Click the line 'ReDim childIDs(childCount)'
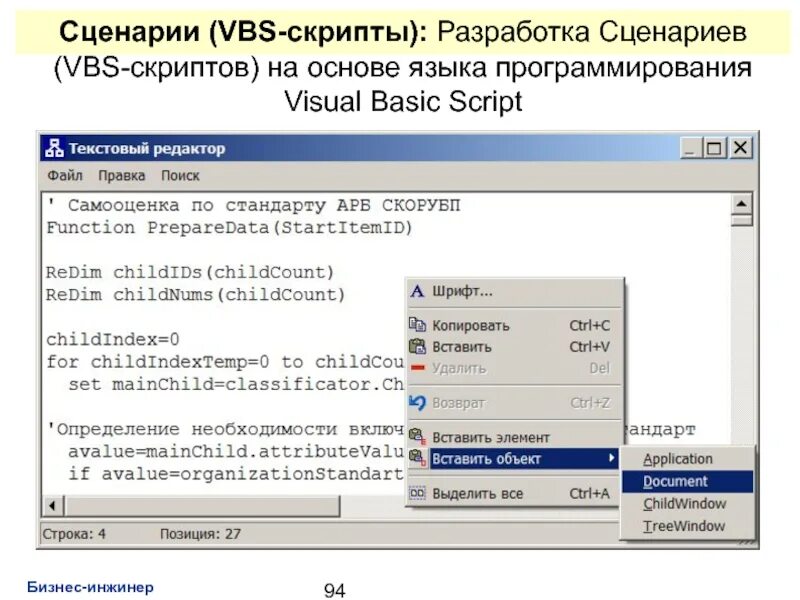The width and height of the screenshot is (800, 600). [x=190, y=272]
